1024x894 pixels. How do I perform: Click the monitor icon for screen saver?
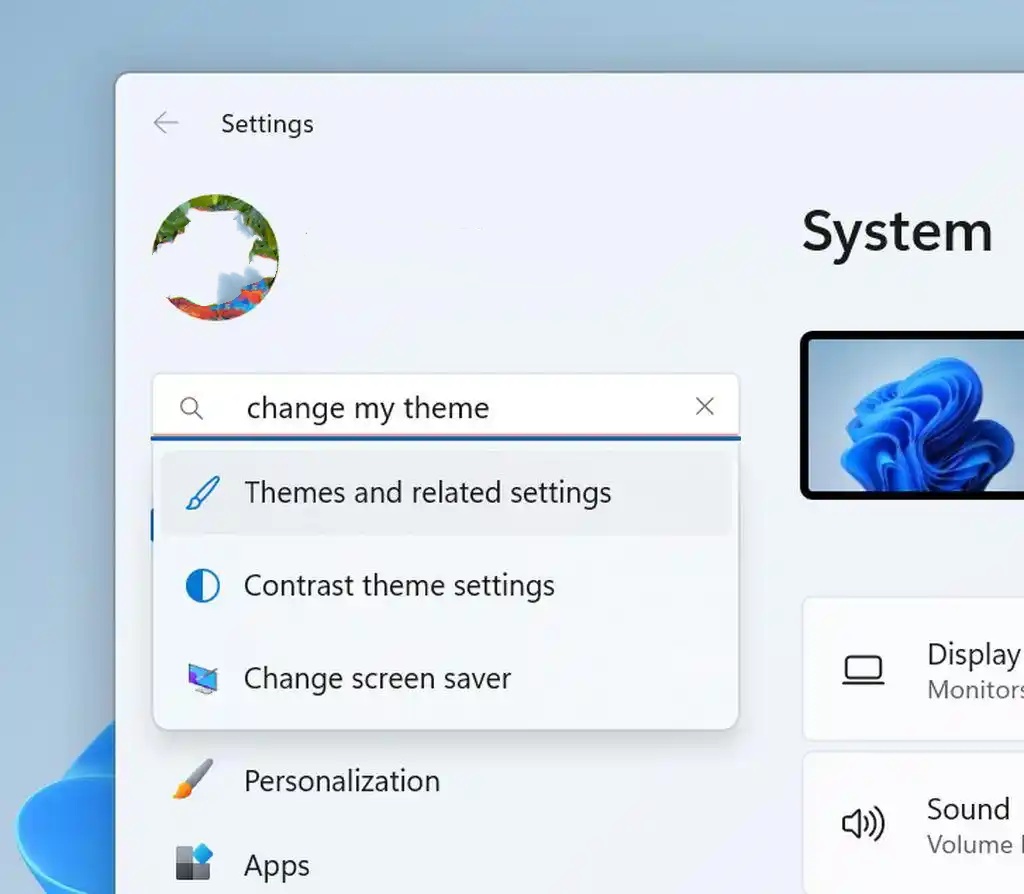click(203, 679)
